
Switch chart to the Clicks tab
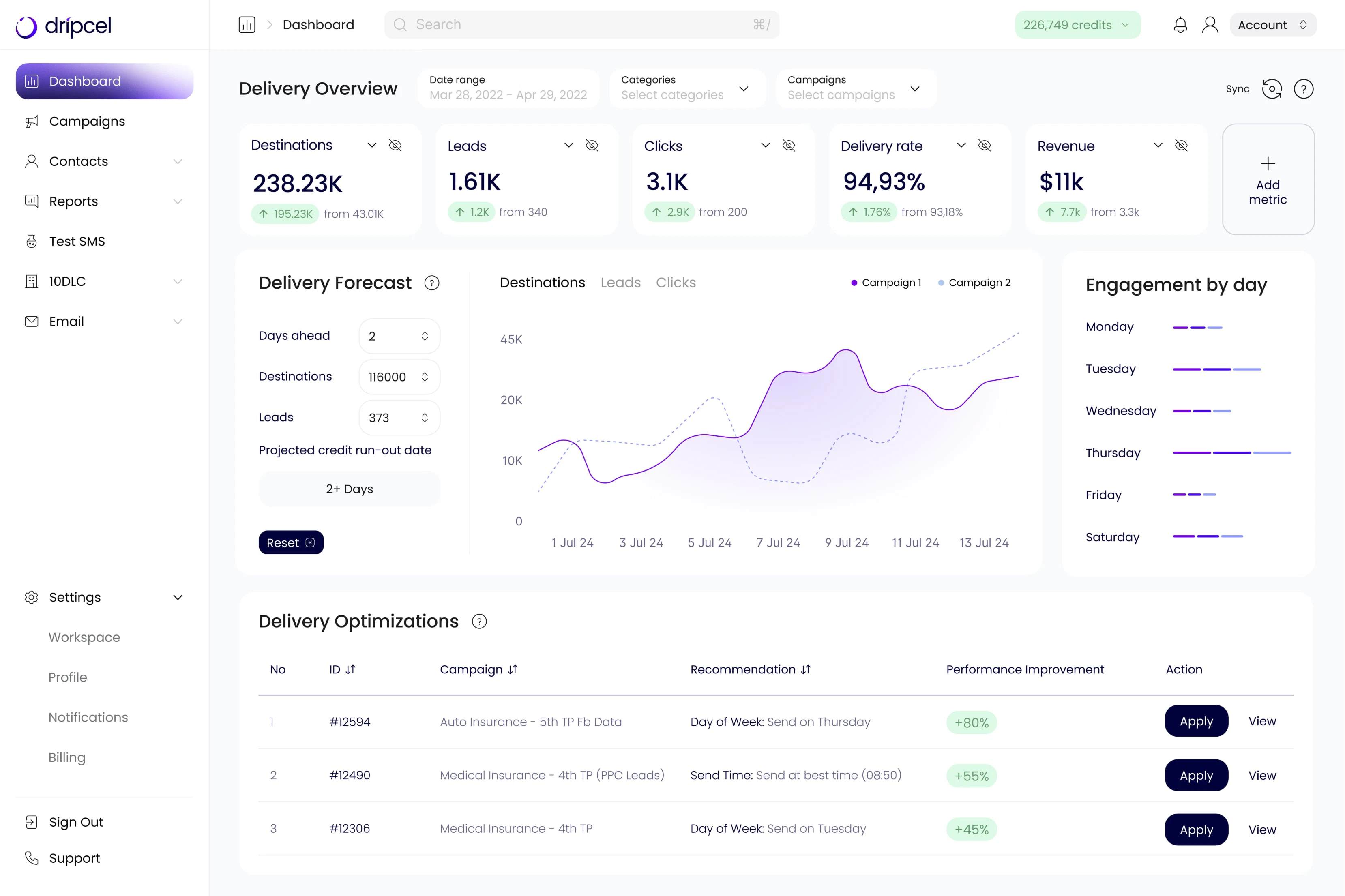tap(676, 282)
